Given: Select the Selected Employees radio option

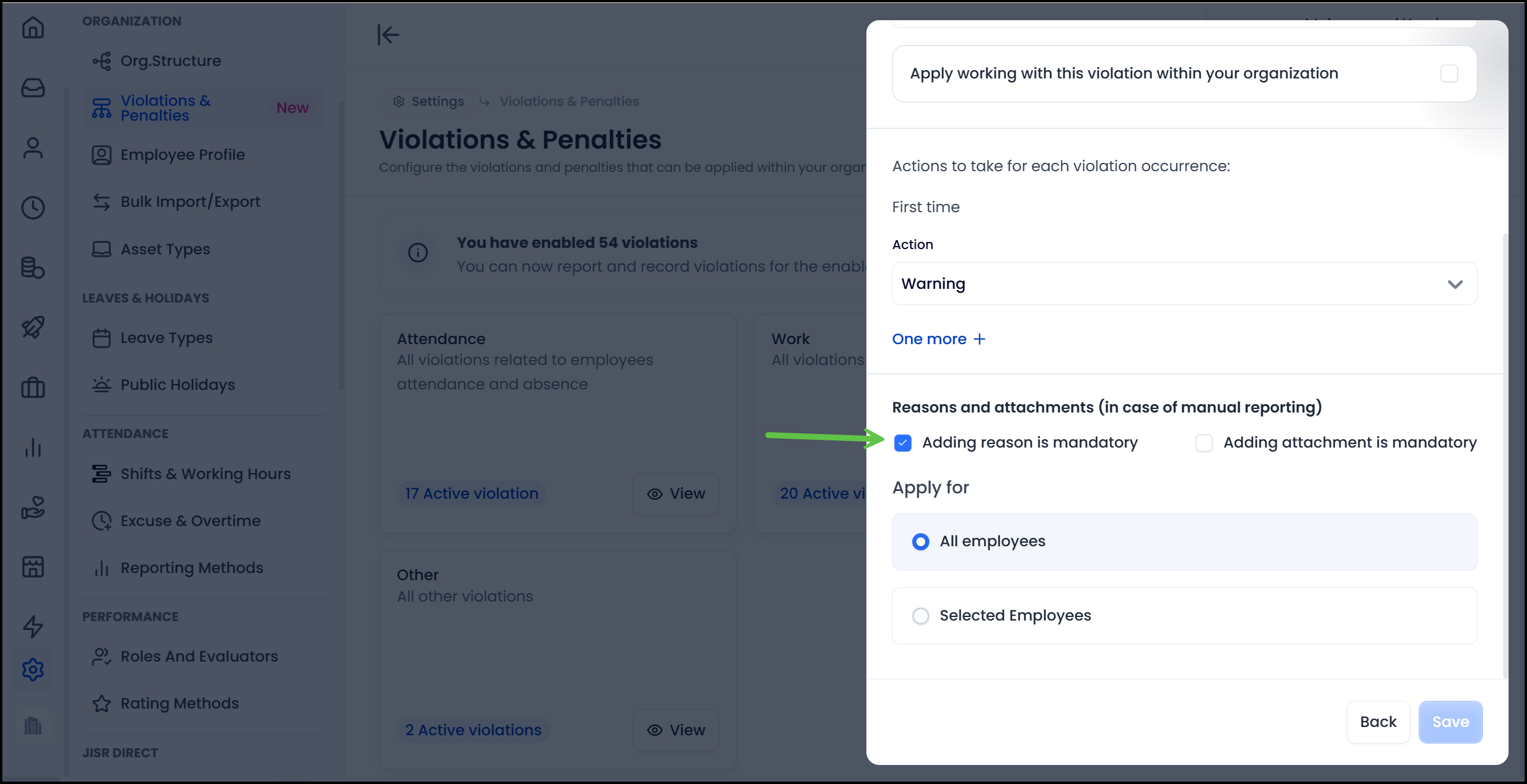Looking at the screenshot, I should pos(920,616).
